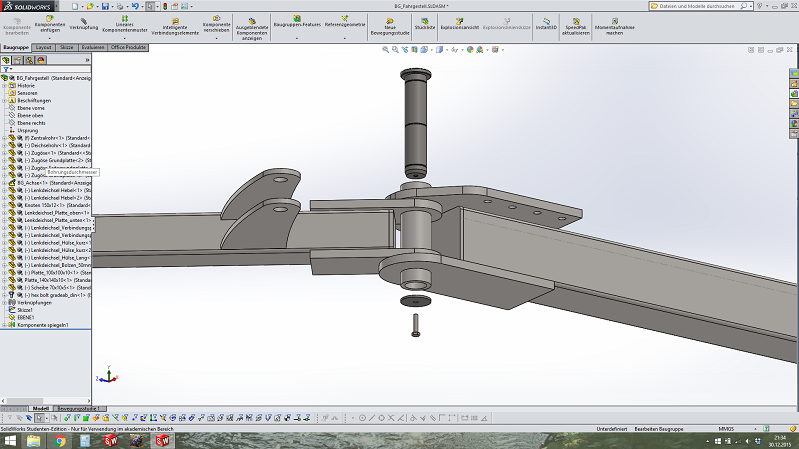Switch to the Layout tab

(x=44, y=47)
